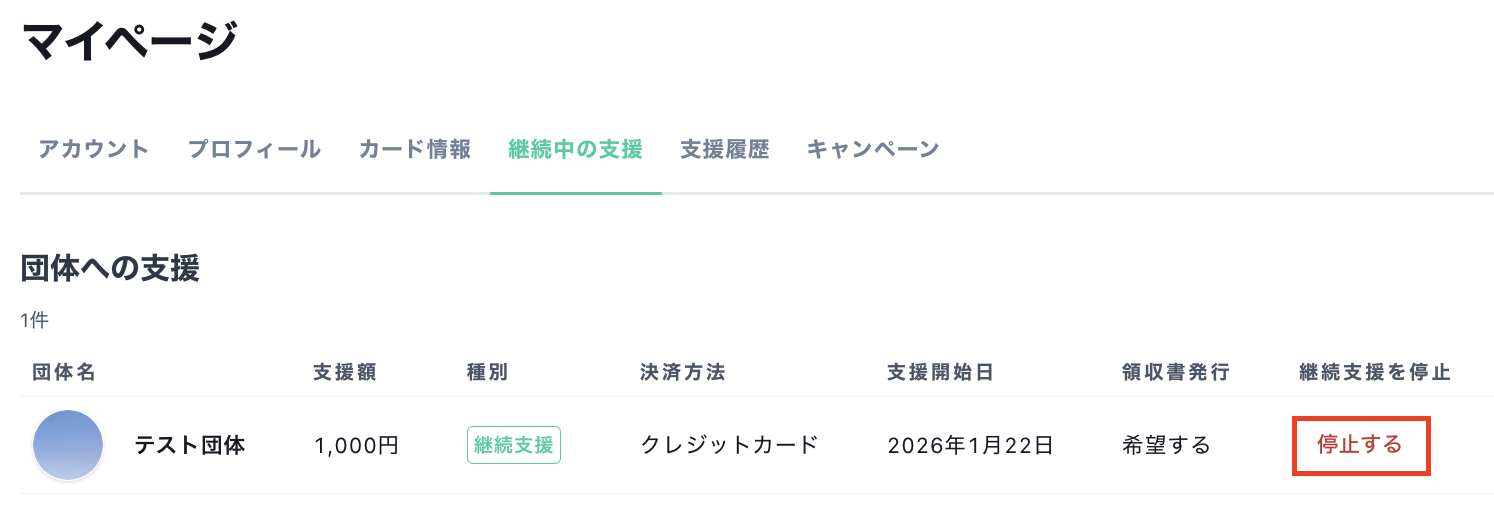Switch to the プロフィール tab
The image size is (1494, 514).
tap(254, 150)
